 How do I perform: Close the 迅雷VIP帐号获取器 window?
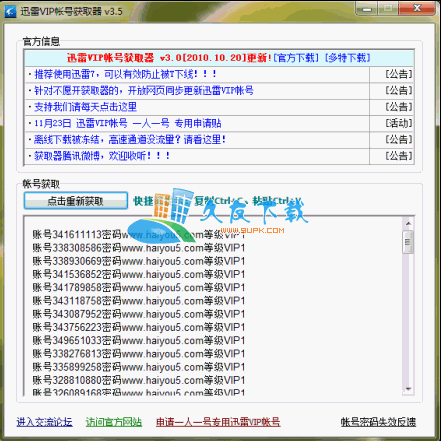click(417, 8)
